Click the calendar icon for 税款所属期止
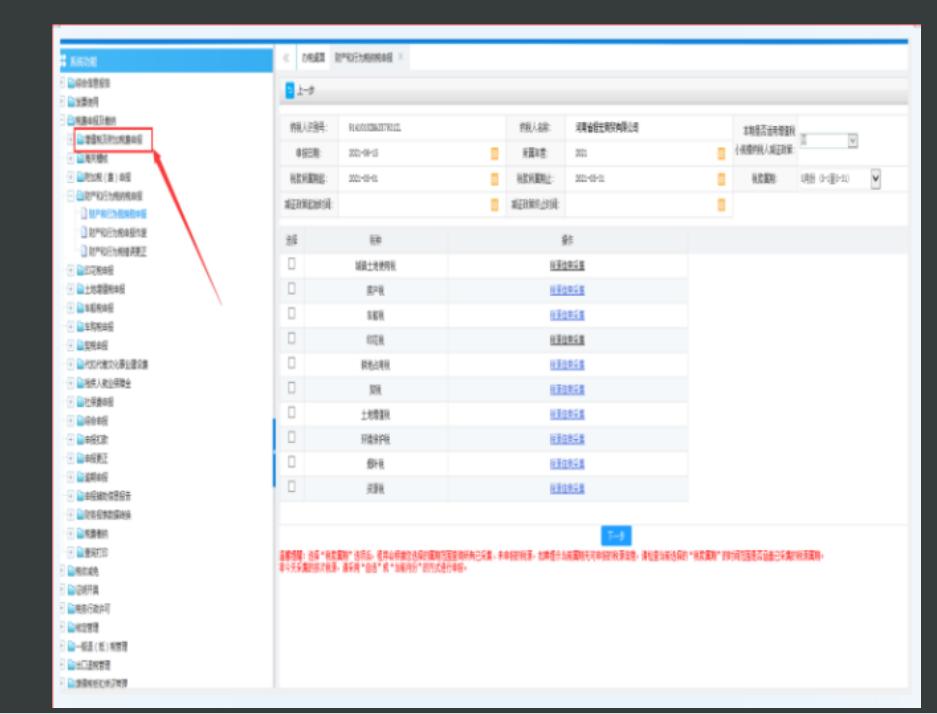The width and height of the screenshot is (937, 714). [722, 178]
